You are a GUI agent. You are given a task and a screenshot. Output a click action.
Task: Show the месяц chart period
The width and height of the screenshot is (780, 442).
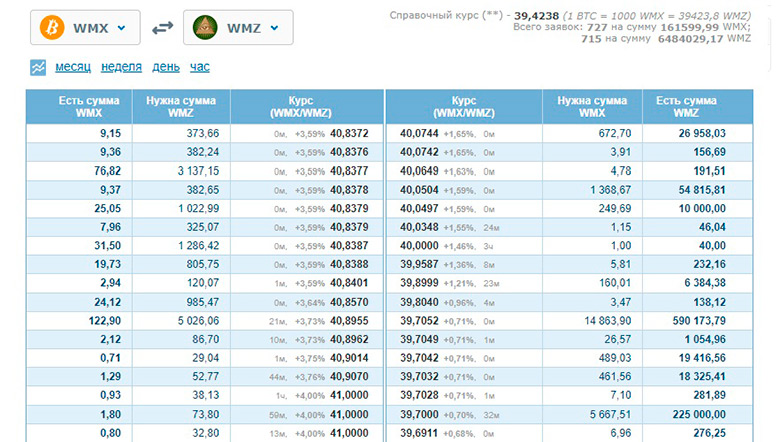73,67
